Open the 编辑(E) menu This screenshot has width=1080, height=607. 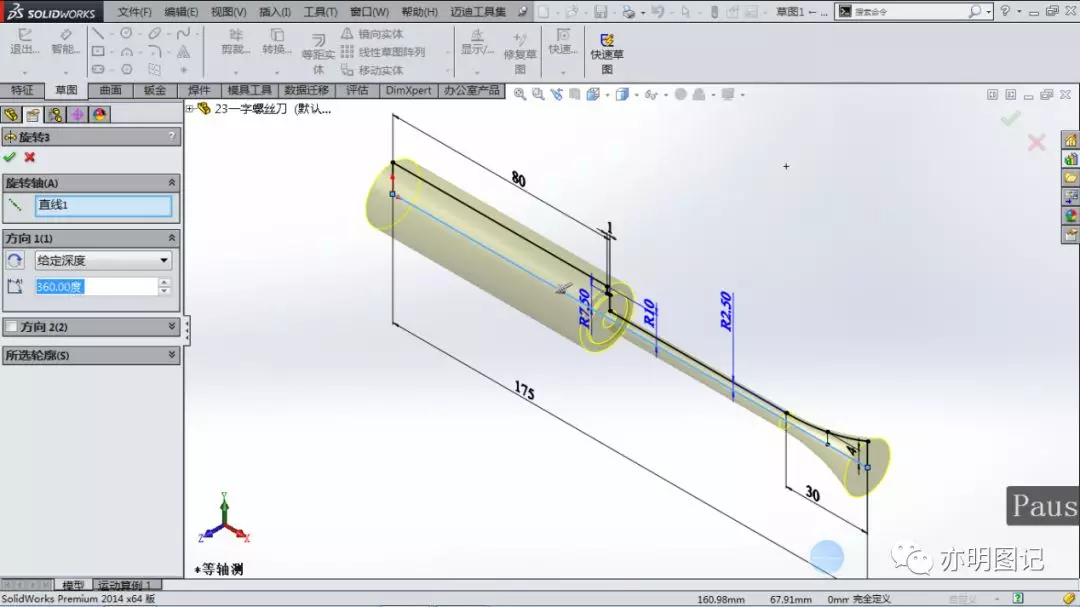point(181,12)
